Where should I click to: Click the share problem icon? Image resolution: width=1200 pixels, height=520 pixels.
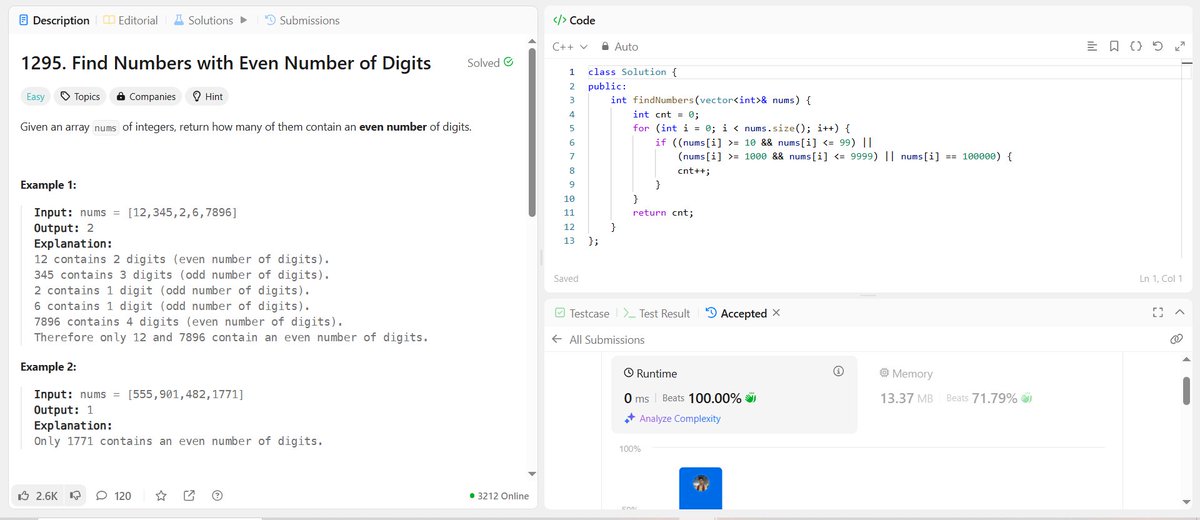pos(189,496)
